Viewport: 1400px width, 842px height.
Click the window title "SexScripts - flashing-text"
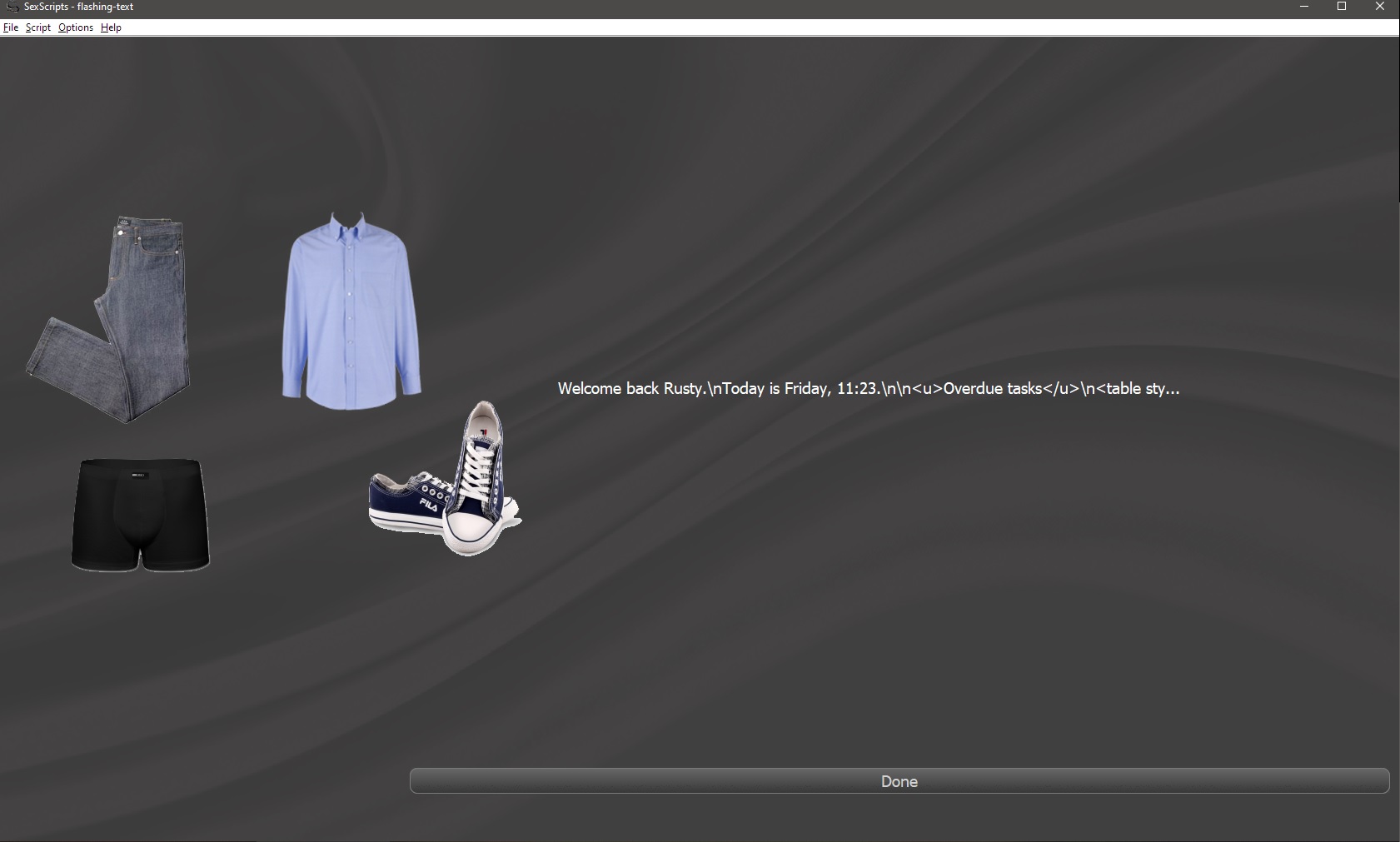tap(78, 7)
